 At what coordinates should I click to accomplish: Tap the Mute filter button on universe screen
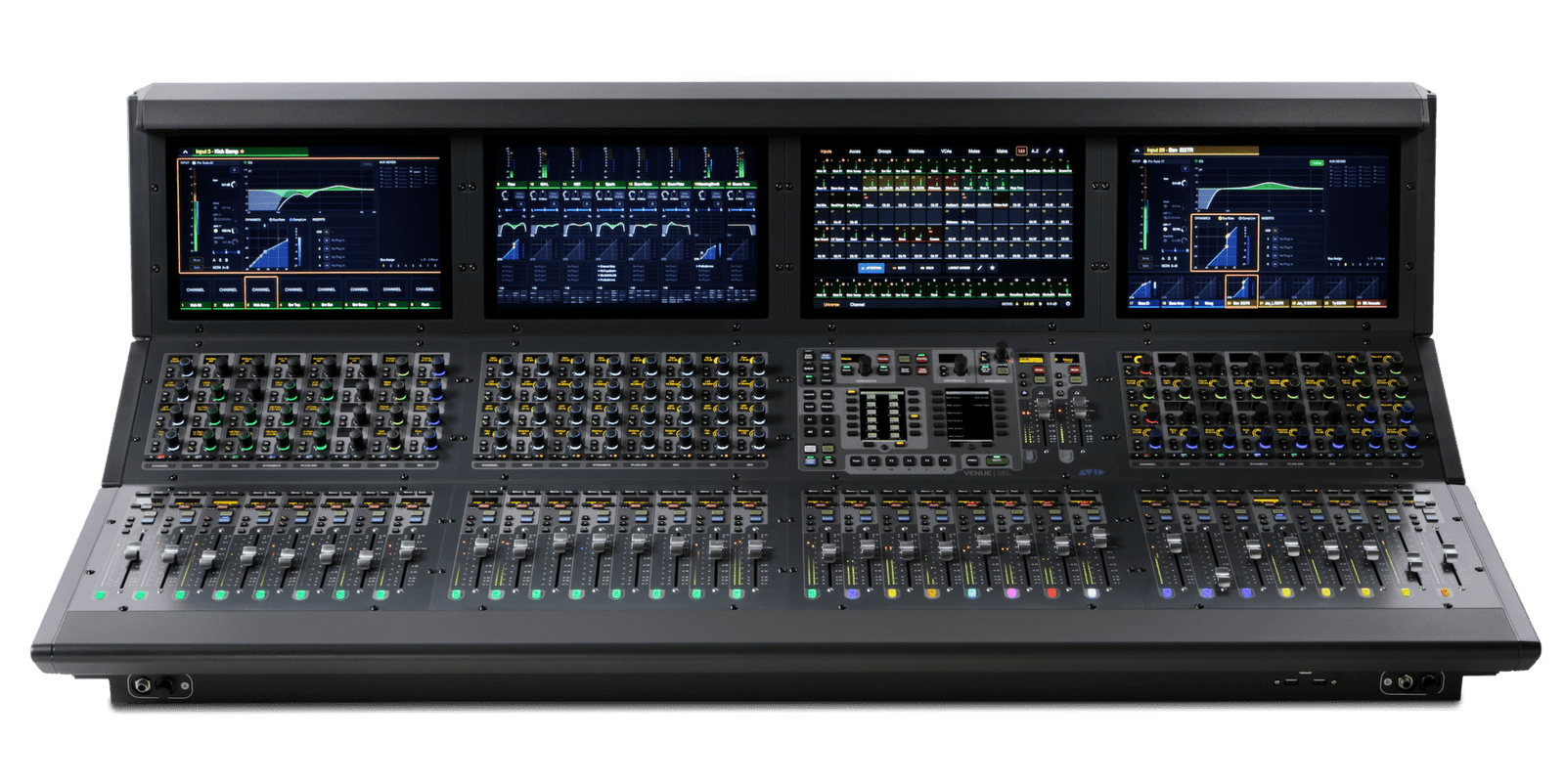899,268
